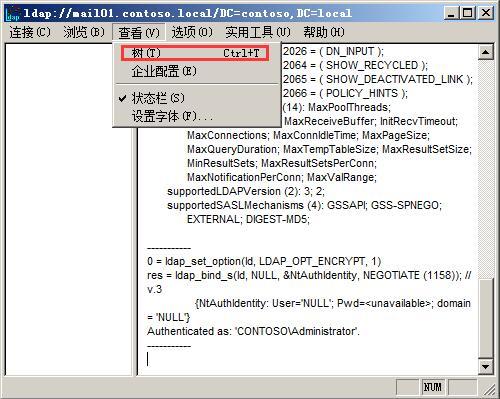The height and width of the screenshot is (399, 500).
Task: Click the ldp application icon in title bar
Action: click(13, 13)
